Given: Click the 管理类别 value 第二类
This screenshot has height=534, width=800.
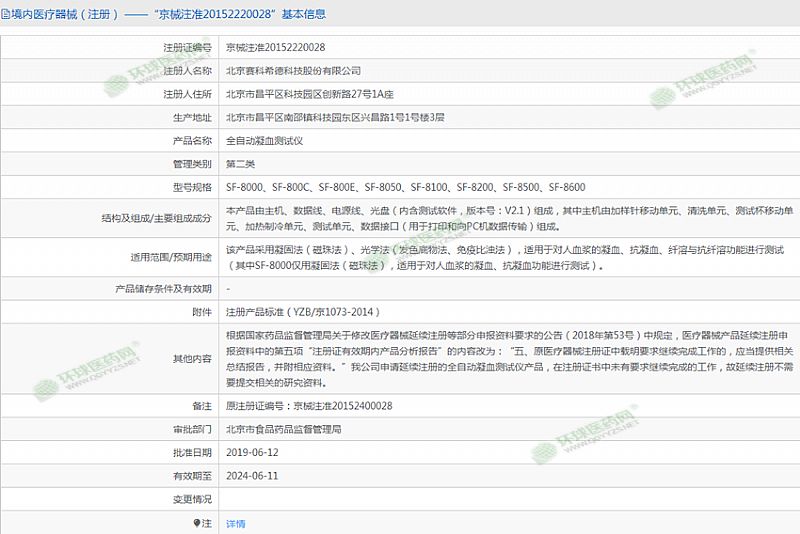Looking at the screenshot, I should [241, 164].
